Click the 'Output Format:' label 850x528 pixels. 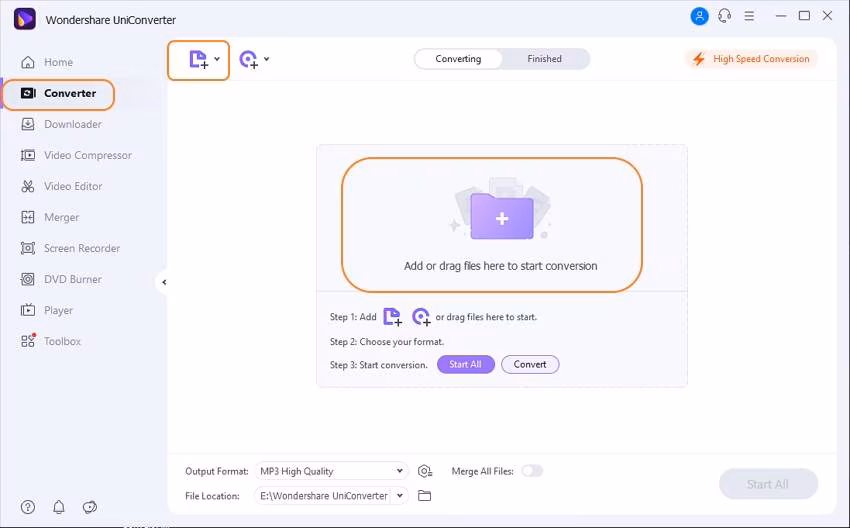(x=217, y=472)
